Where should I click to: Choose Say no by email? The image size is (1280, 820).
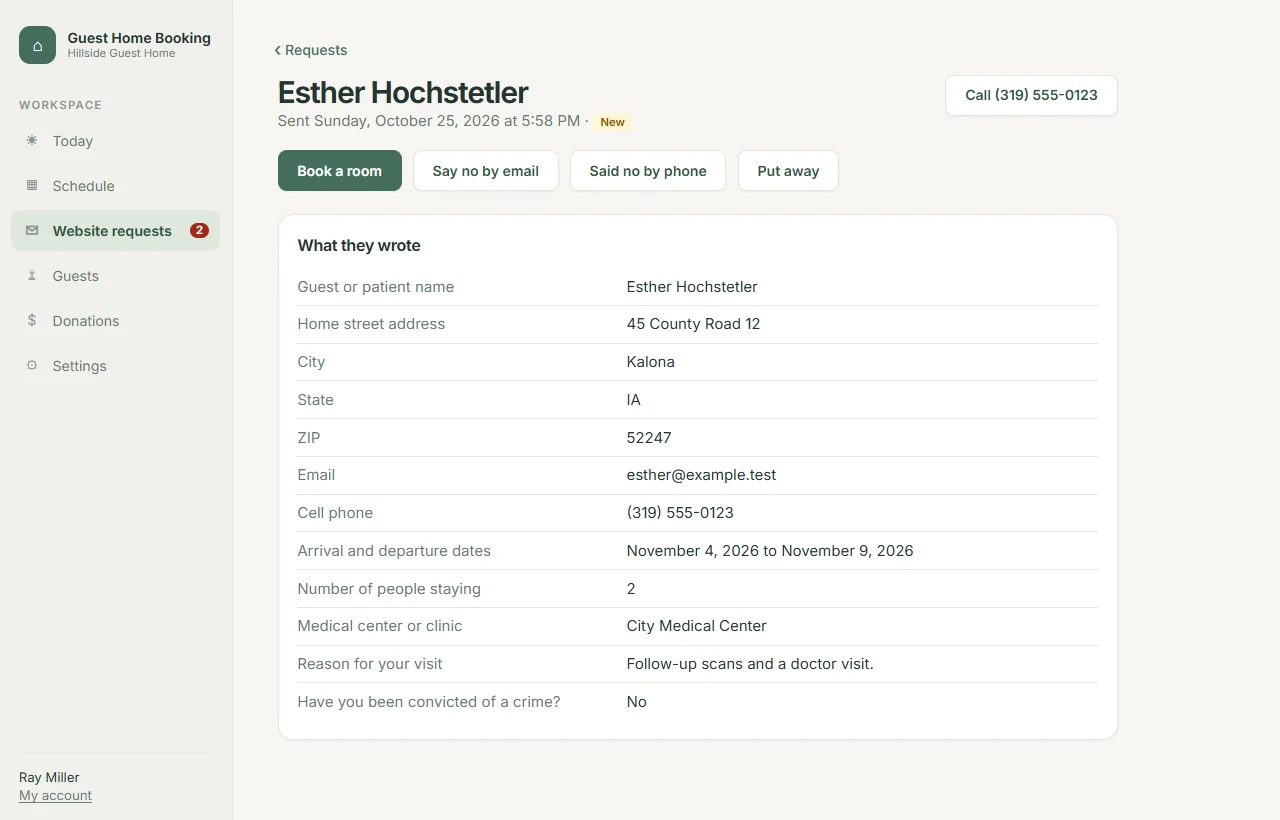pyautogui.click(x=486, y=171)
